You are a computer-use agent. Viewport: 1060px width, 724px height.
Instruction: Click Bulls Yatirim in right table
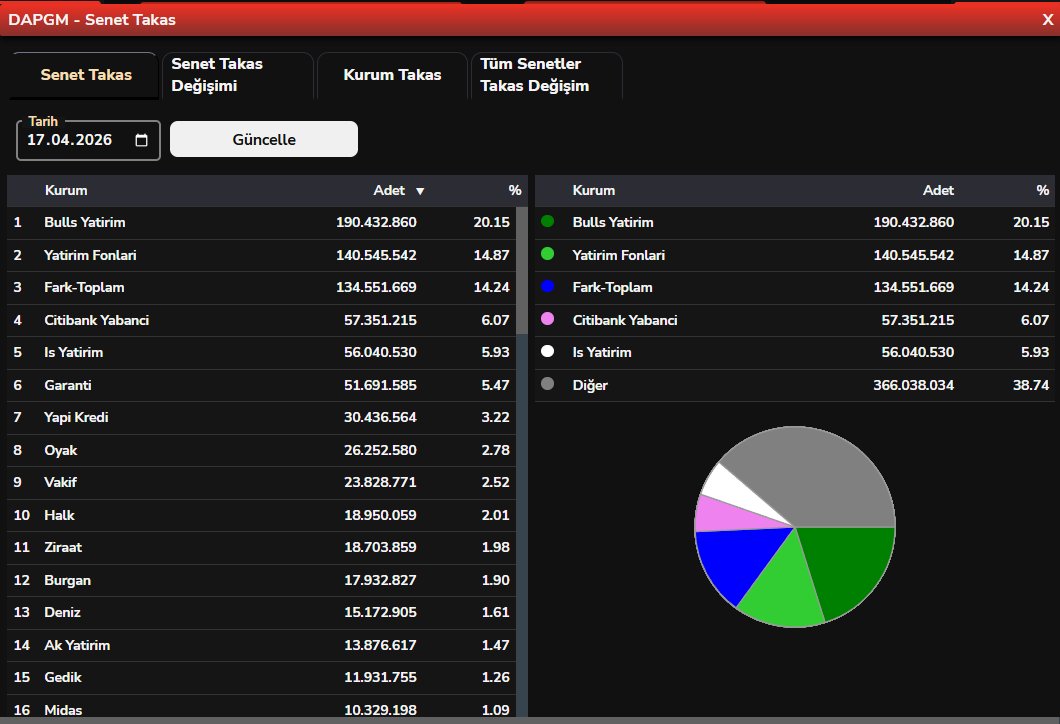click(612, 222)
